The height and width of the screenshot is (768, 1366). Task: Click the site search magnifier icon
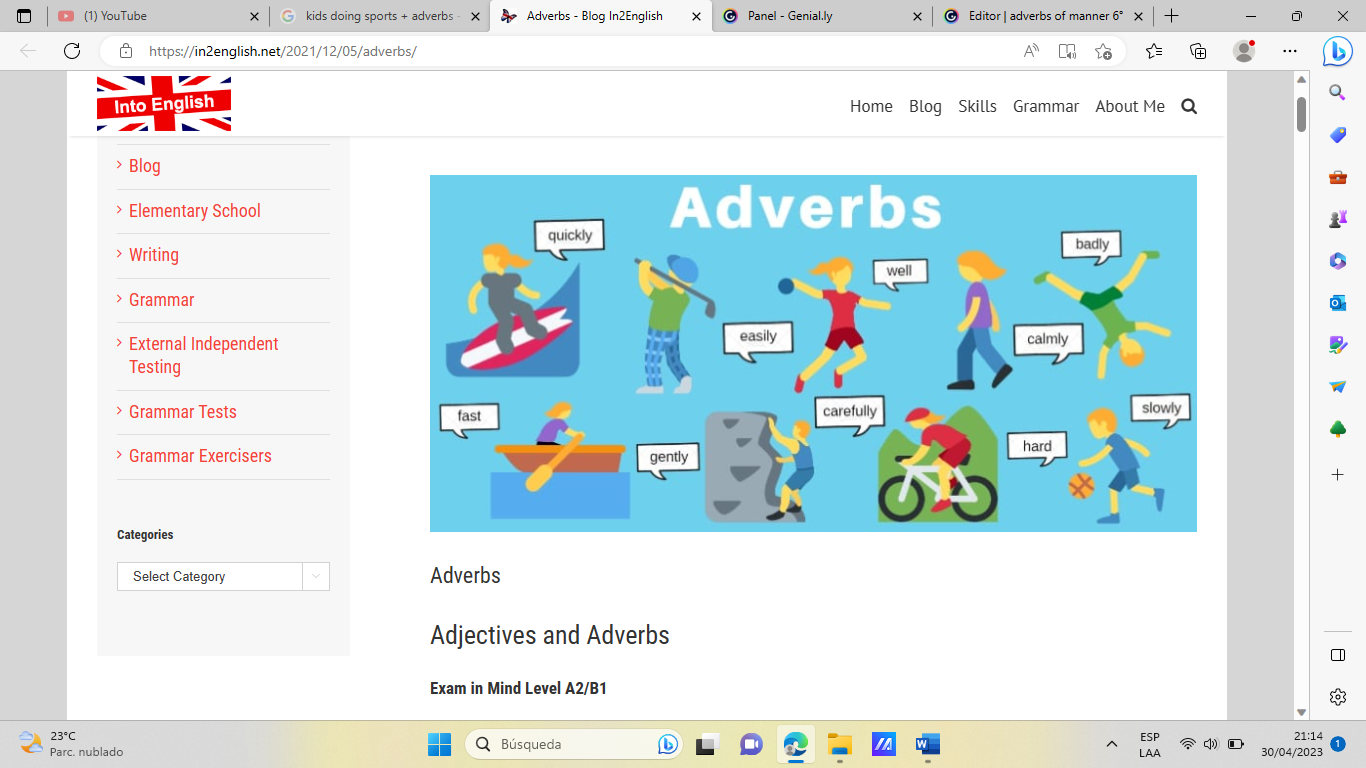tap(1189, 106)
